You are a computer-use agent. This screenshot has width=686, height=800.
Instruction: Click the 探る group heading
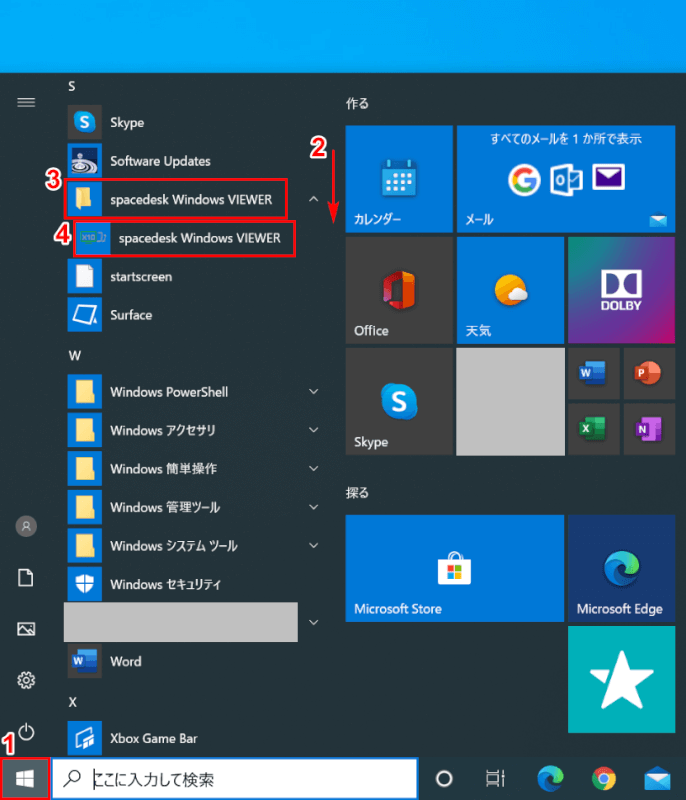[x=357, y=493]
